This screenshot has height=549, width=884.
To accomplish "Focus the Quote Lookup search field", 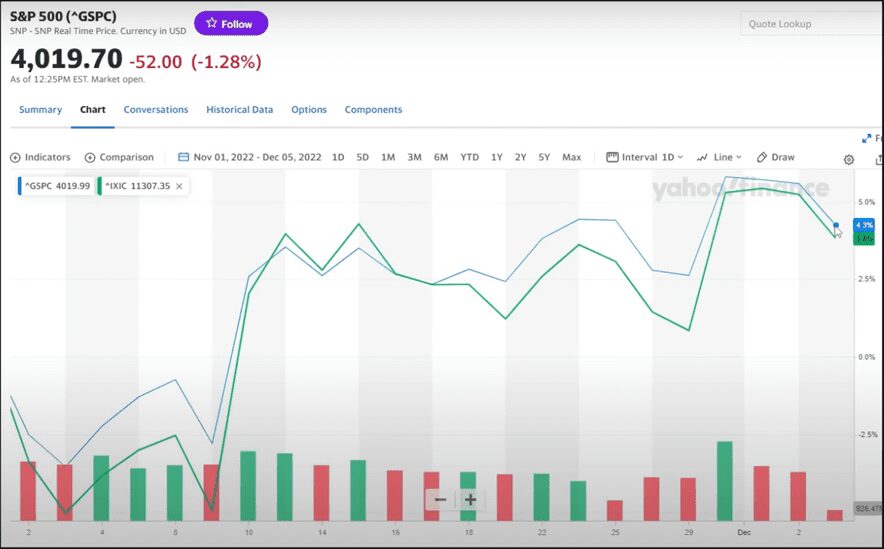I will tap(810, 24).
